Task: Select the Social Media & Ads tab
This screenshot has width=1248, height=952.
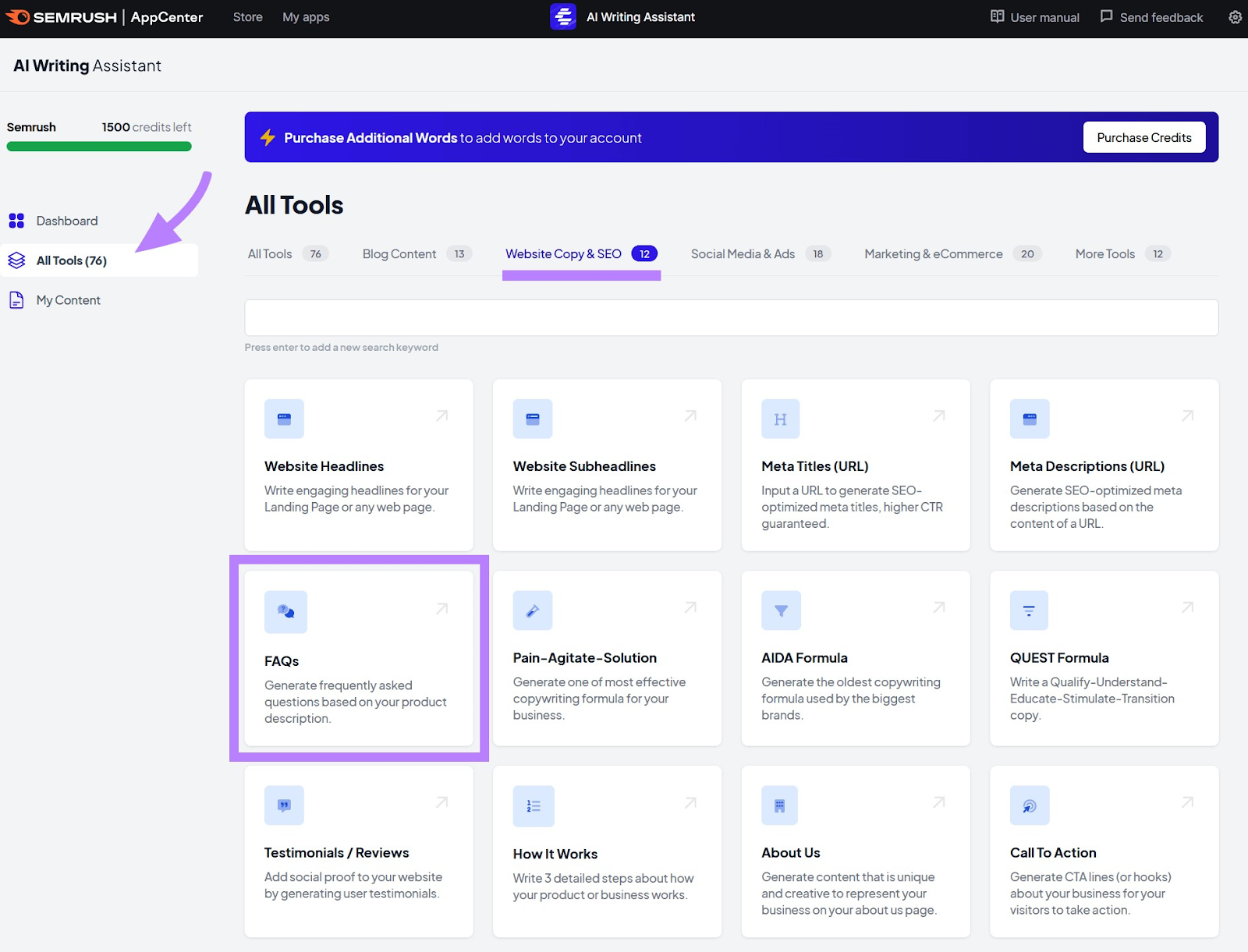Action: pos(742,253)
